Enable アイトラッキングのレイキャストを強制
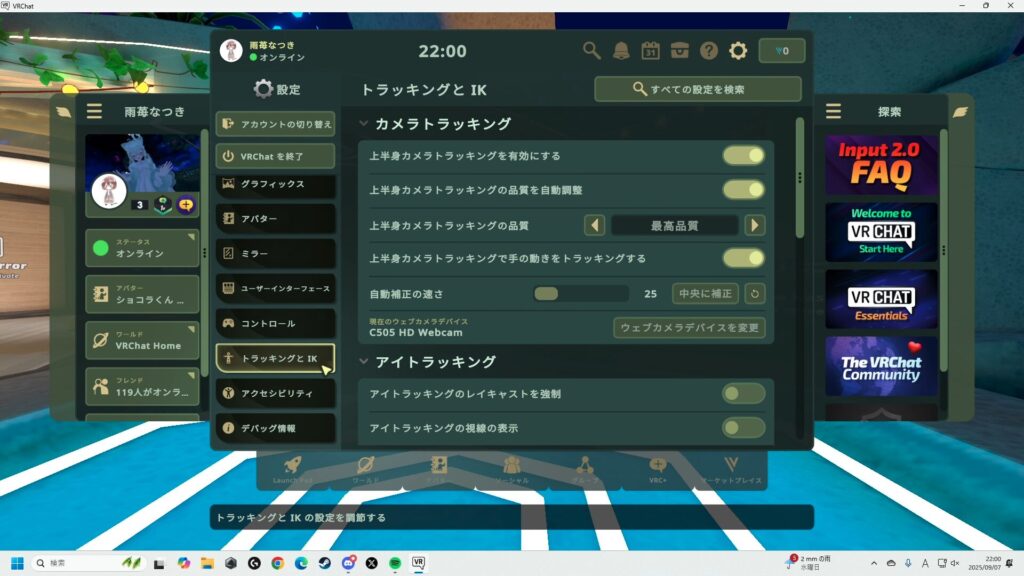1024x576 pixels. pyautogui.click(x=744, y=394)
